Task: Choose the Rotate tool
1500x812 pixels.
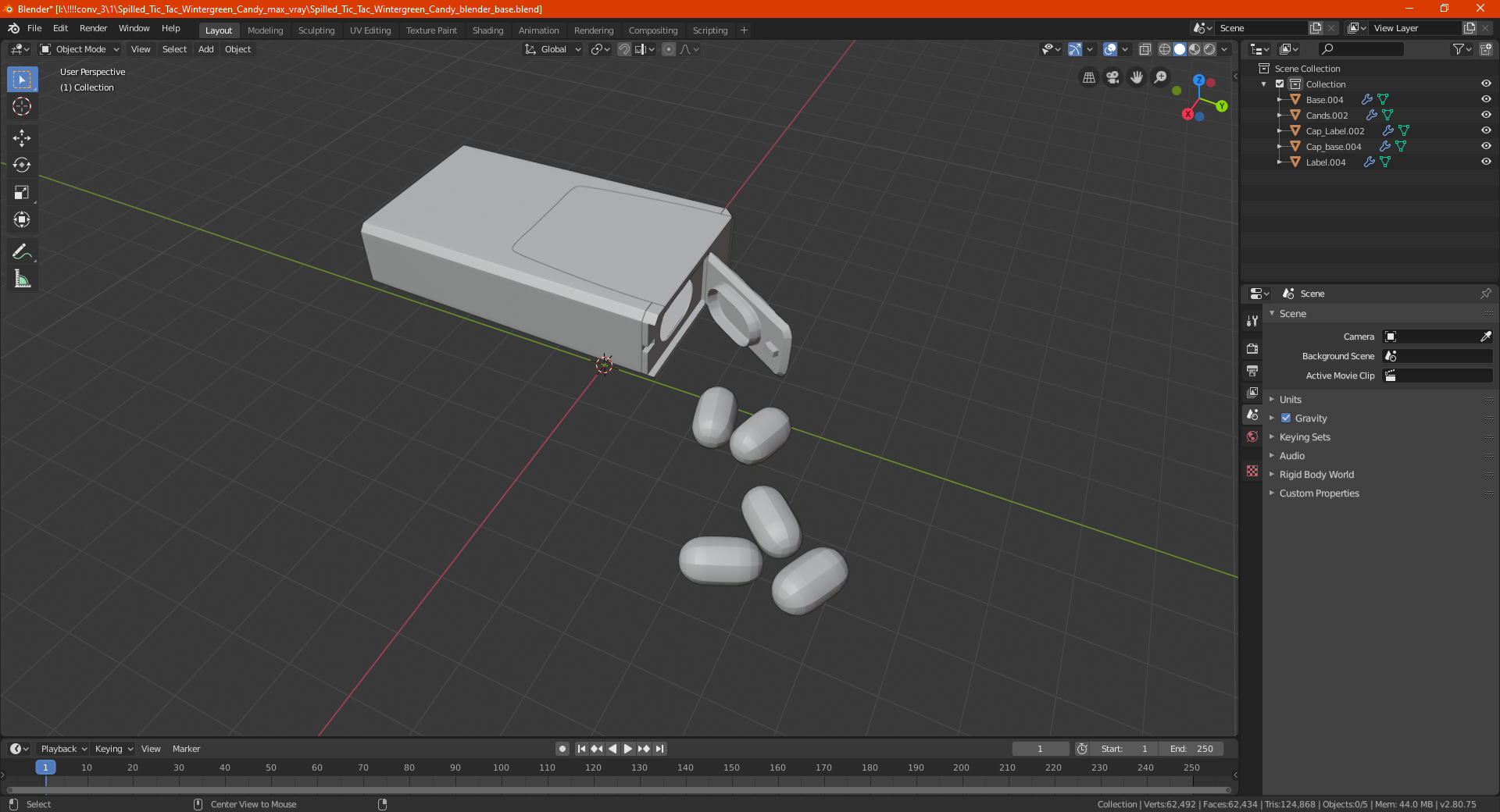Action: click(x=22, y=165)
